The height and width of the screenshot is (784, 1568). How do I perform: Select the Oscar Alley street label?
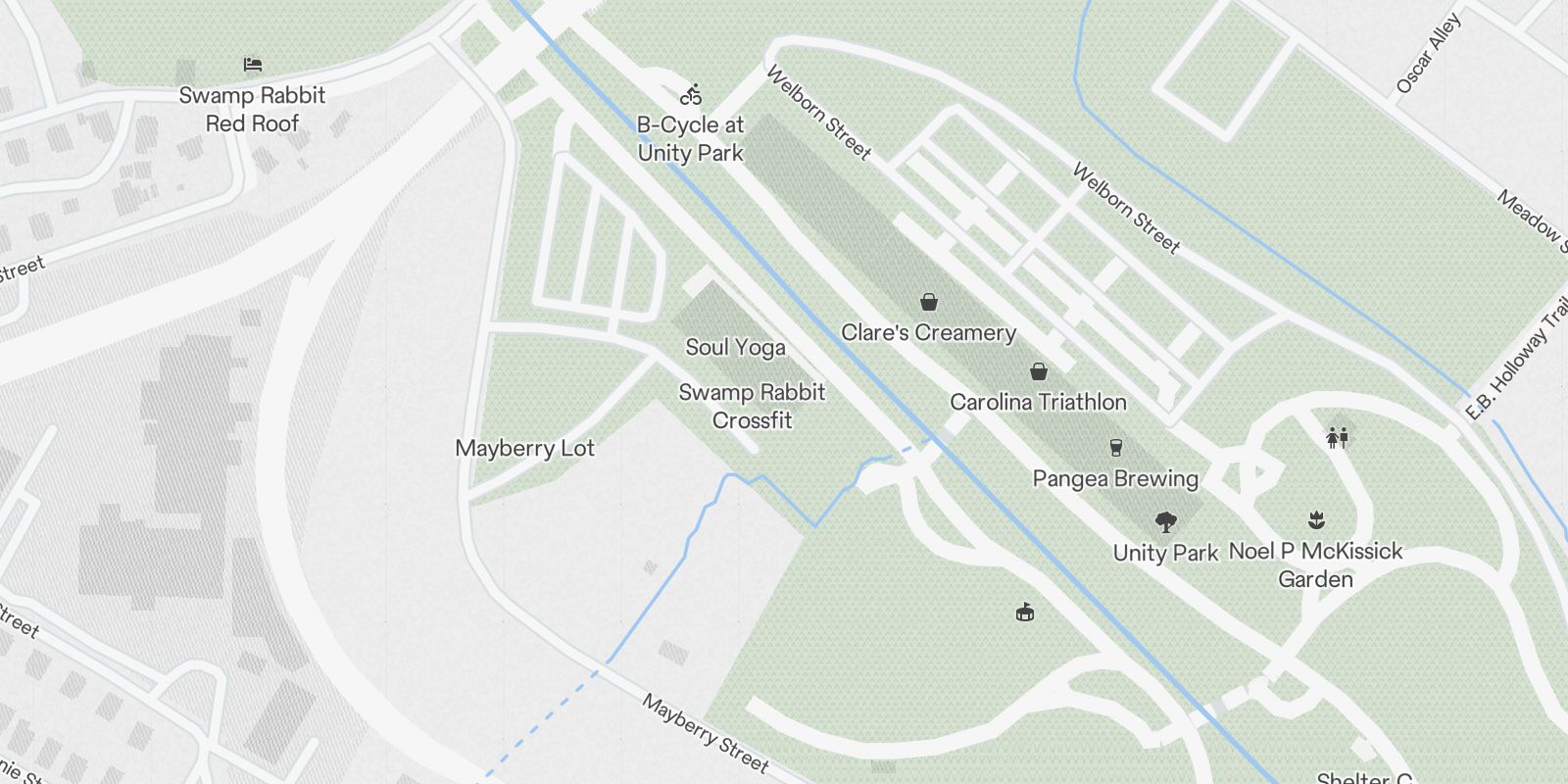coord(1429,53)
